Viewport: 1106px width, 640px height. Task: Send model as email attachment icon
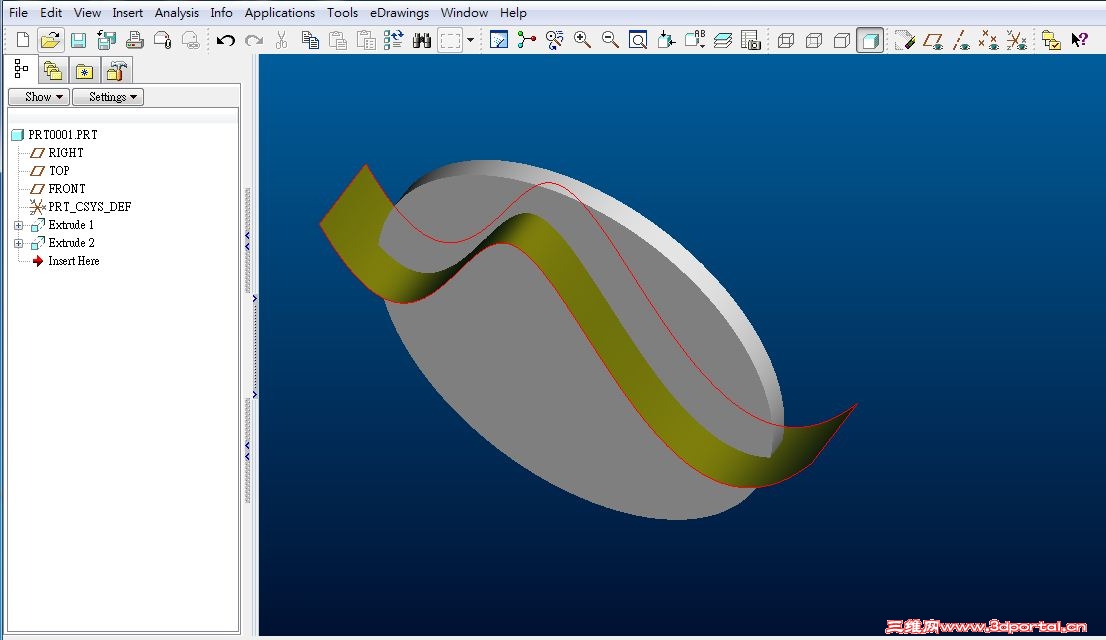pos(163,40)
